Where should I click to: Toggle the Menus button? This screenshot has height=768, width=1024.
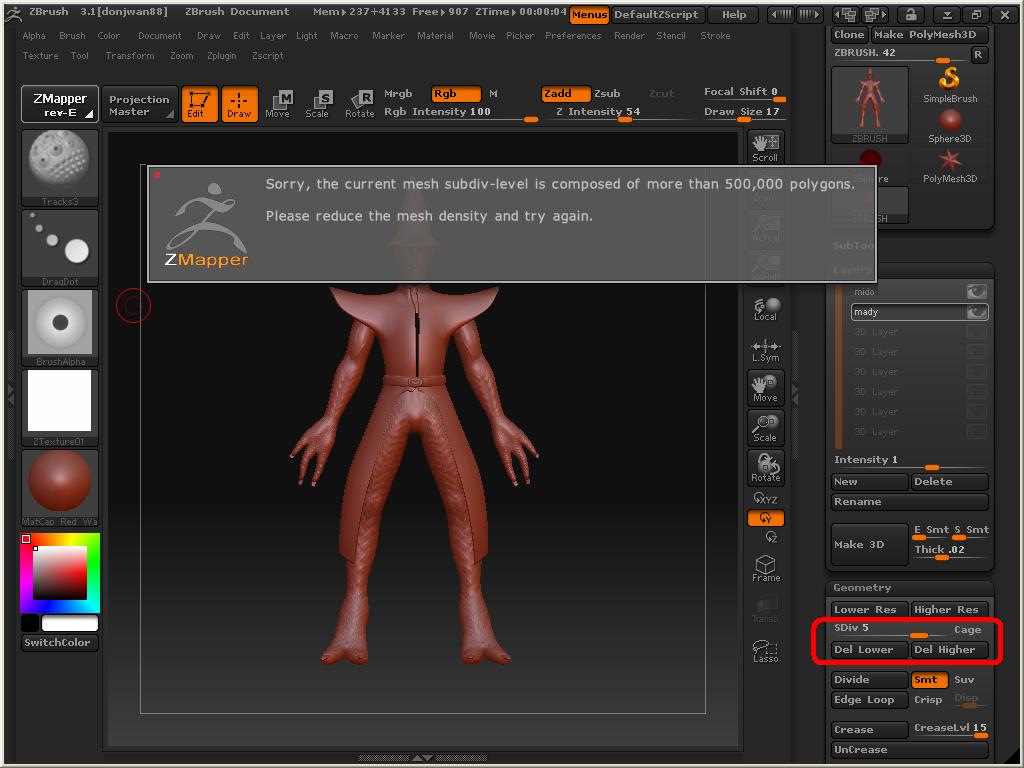click(x=589, y=14)
